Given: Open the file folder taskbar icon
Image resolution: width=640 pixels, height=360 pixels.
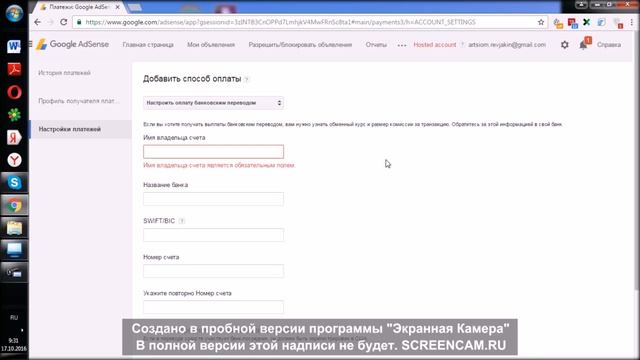Looking at the screenshot, I should (14, 228).
